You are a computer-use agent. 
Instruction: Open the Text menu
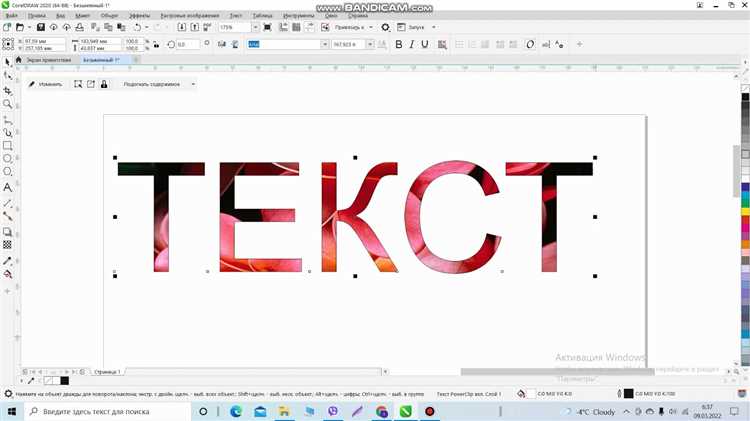click(236, 16)
